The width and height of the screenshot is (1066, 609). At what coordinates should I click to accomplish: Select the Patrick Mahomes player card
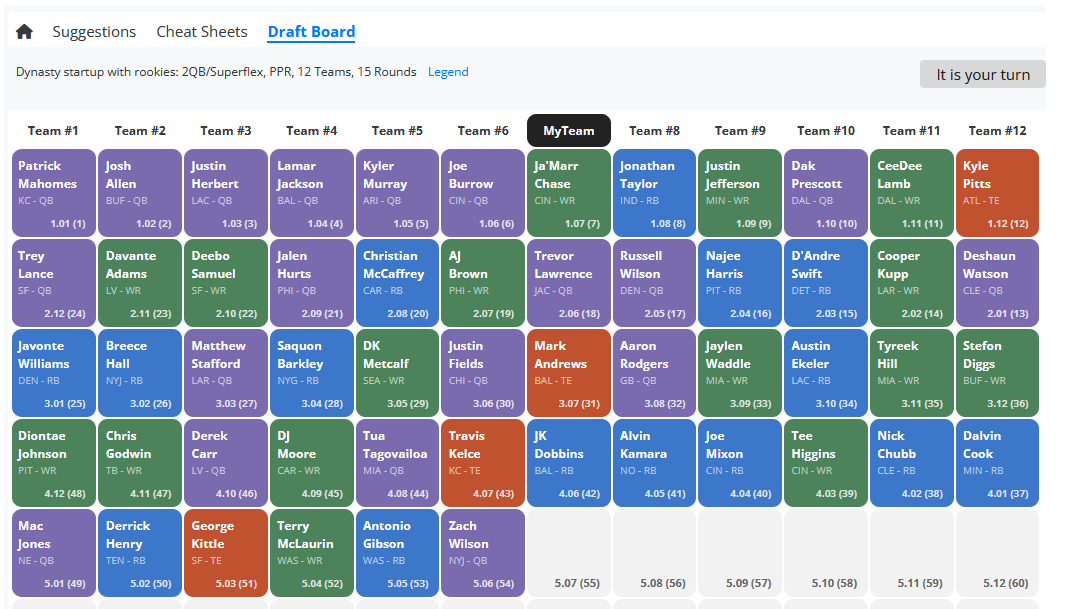[x=53, y=192]
